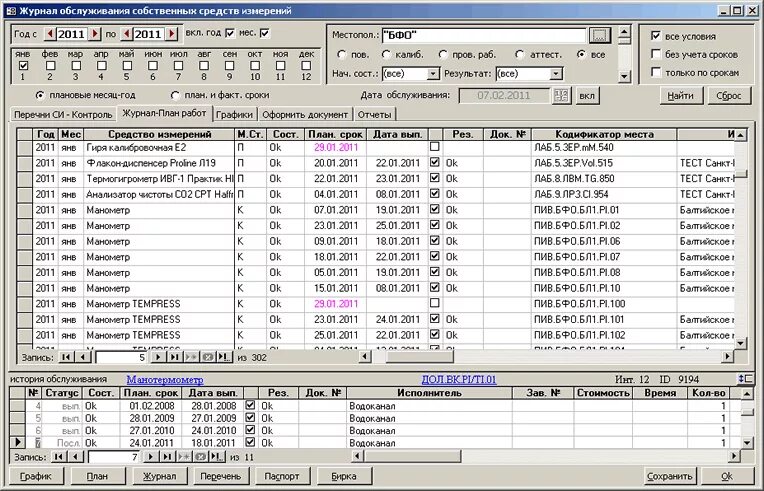Sort by "План. срок" column header in journal

tap(335, 134)
